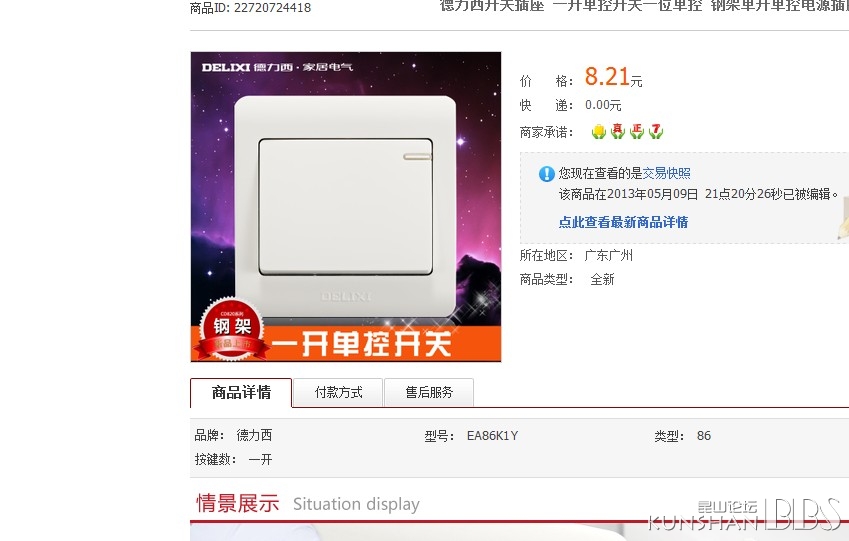Switch to the 付款方式 tab
Viewport: 849px width, 541px height.
coord(338,393)
